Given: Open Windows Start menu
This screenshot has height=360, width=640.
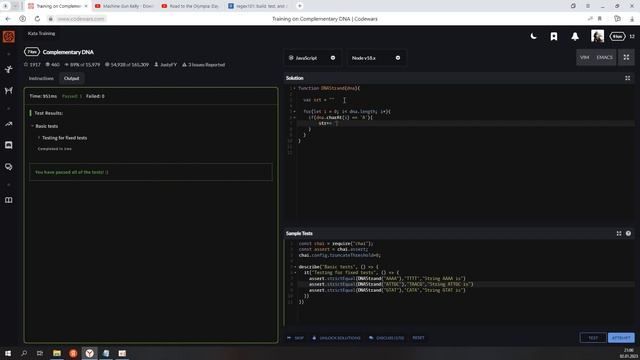Looking at the screenshot, I should [8, 353].
